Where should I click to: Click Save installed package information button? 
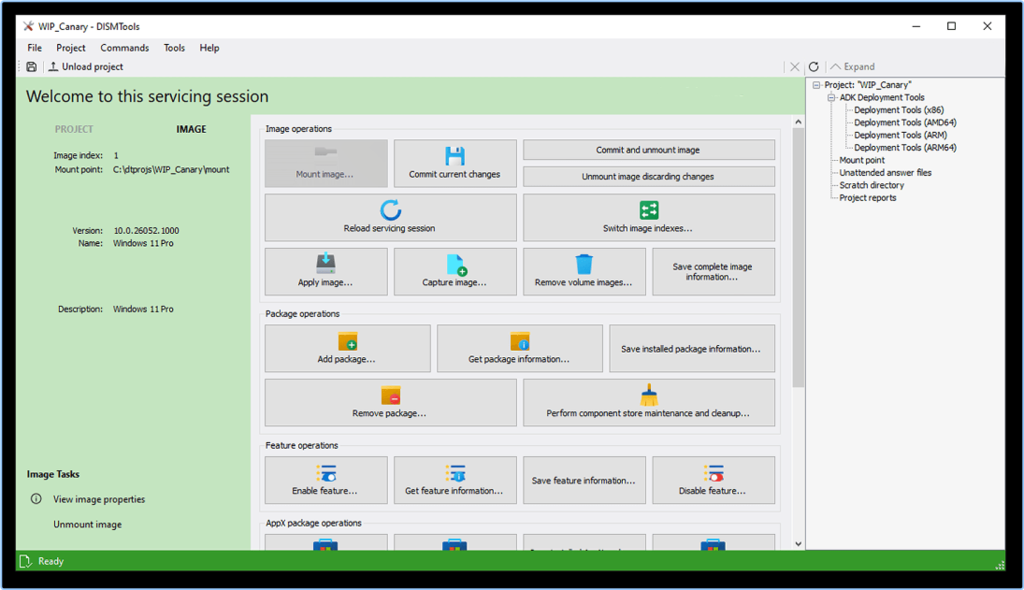pyautogui.click(x=692, y=349)
